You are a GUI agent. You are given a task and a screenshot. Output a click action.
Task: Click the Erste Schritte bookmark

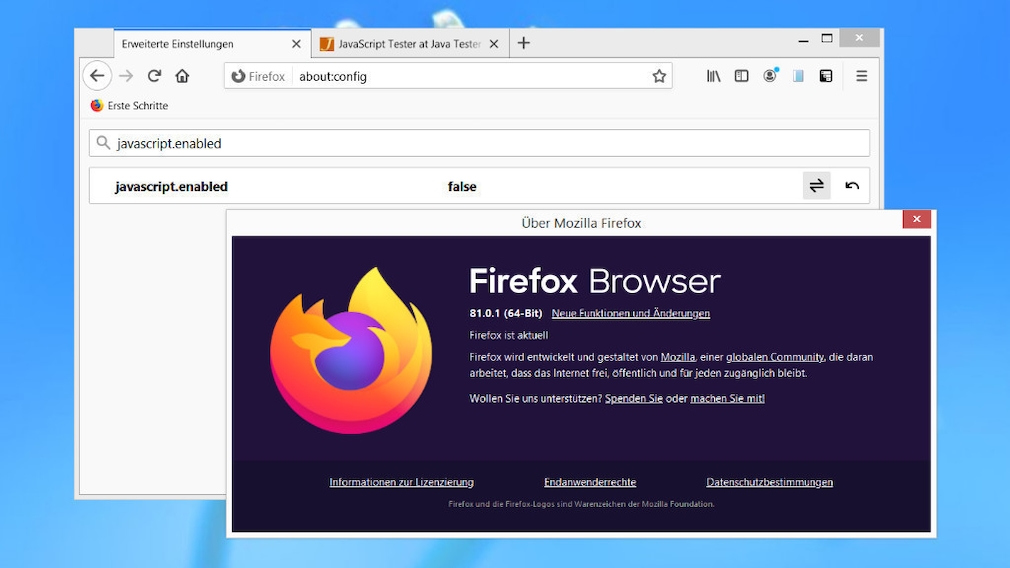[129, 105]
